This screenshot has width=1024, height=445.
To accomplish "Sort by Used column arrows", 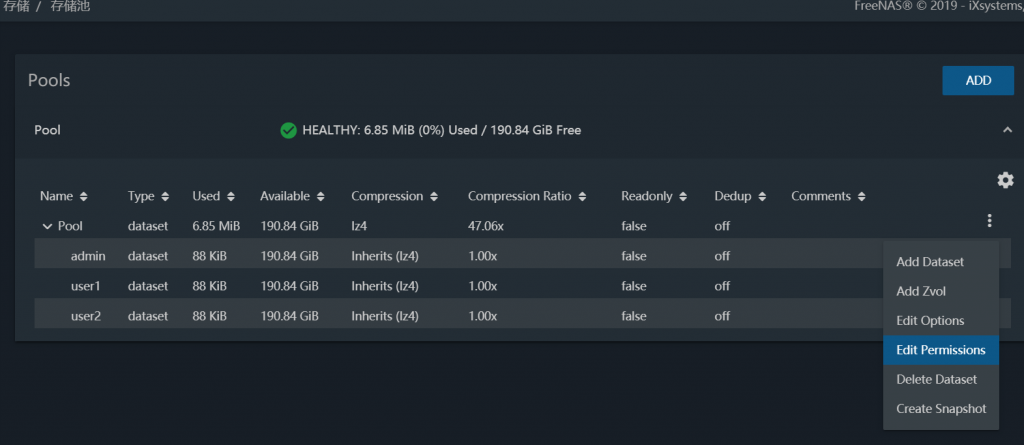I will [231, 197].
